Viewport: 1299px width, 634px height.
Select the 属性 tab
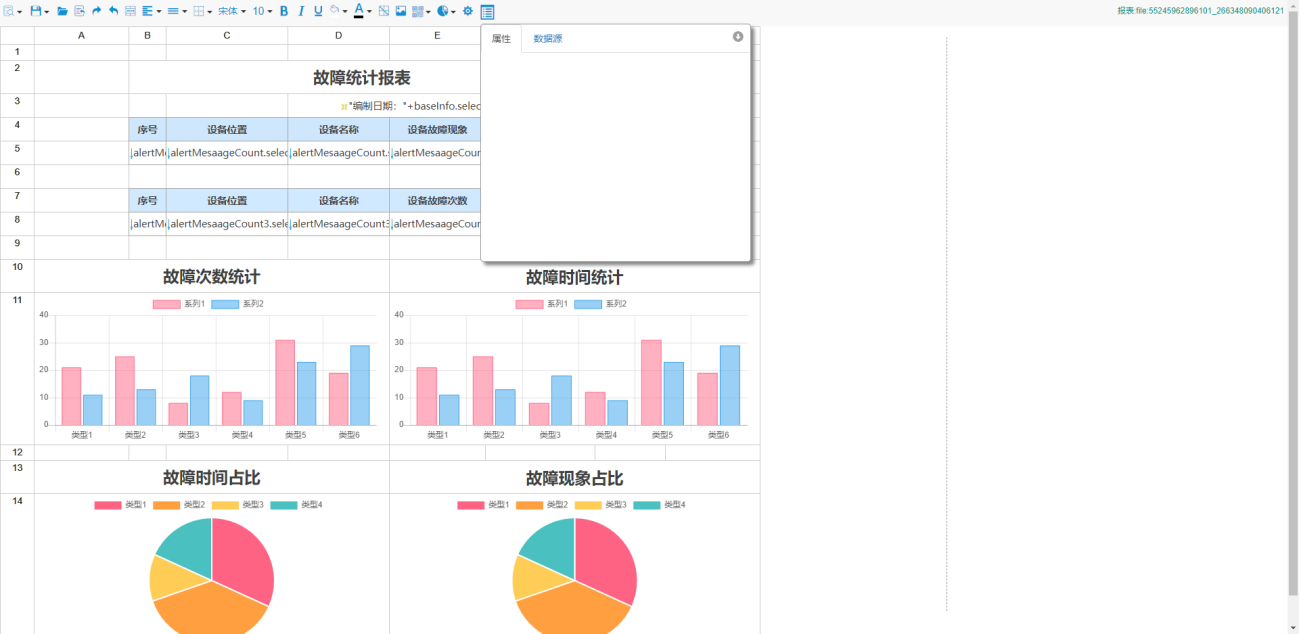click(x=501, y=39)
